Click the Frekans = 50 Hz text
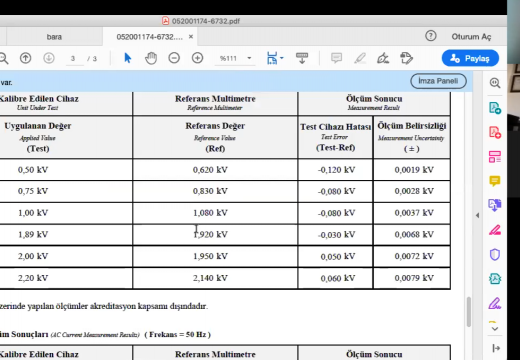The width and height of the screenshot is (520, 360). coord(177,334)
